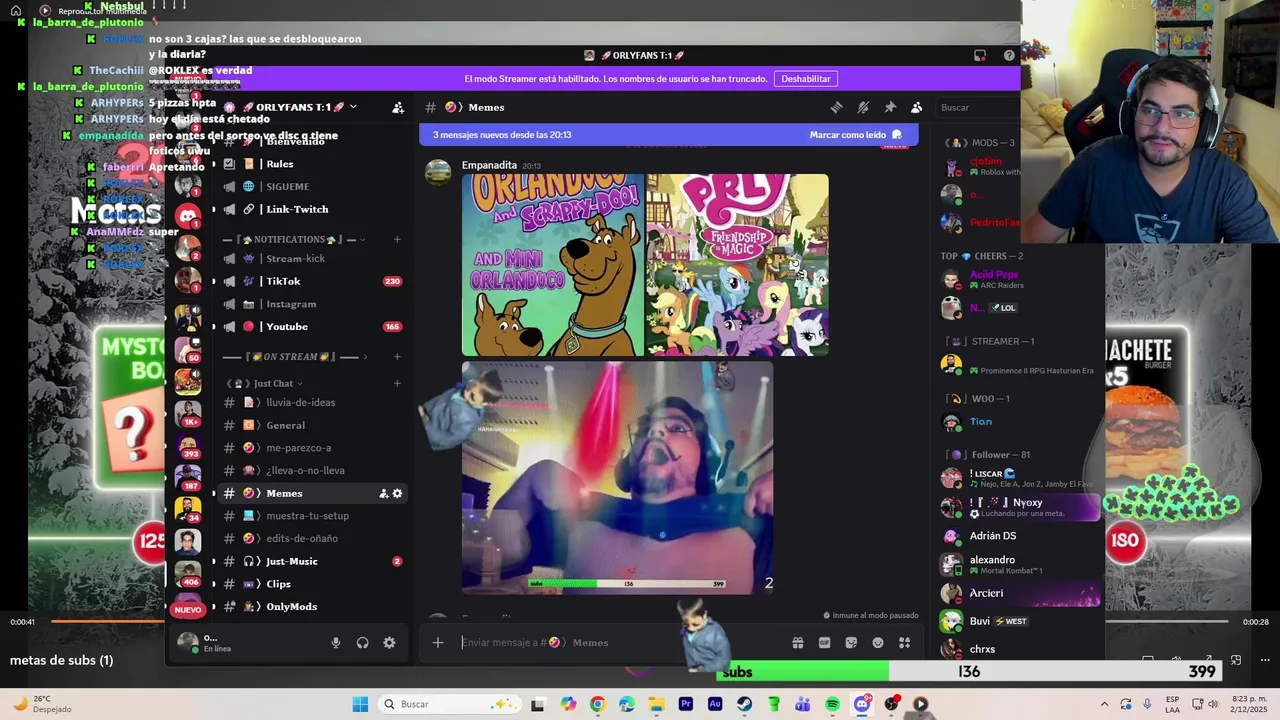
Task: Open Instagram channel
Action: tap(312, 304)
